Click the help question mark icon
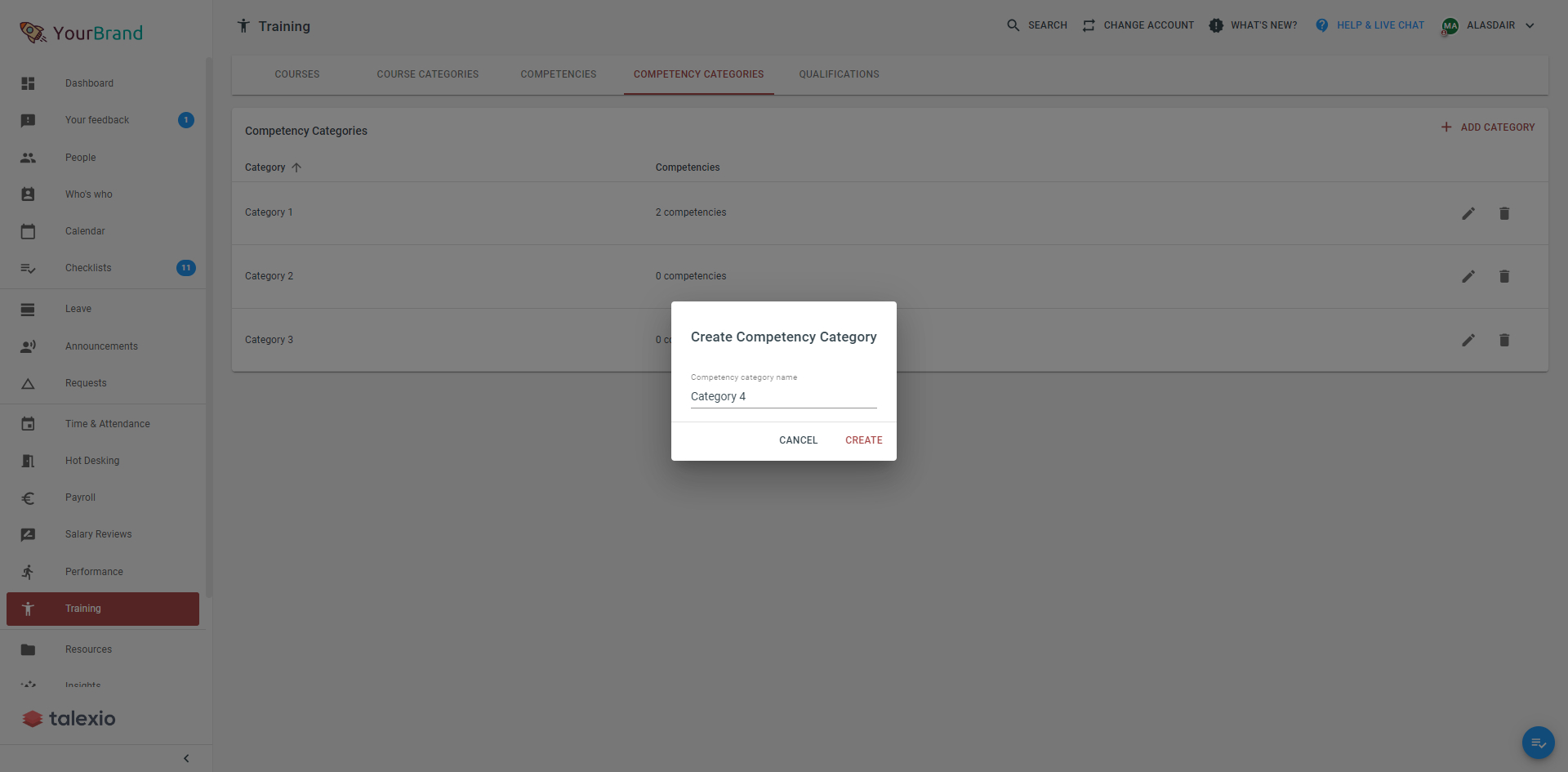1568x772 pixels. [1322, 25]
